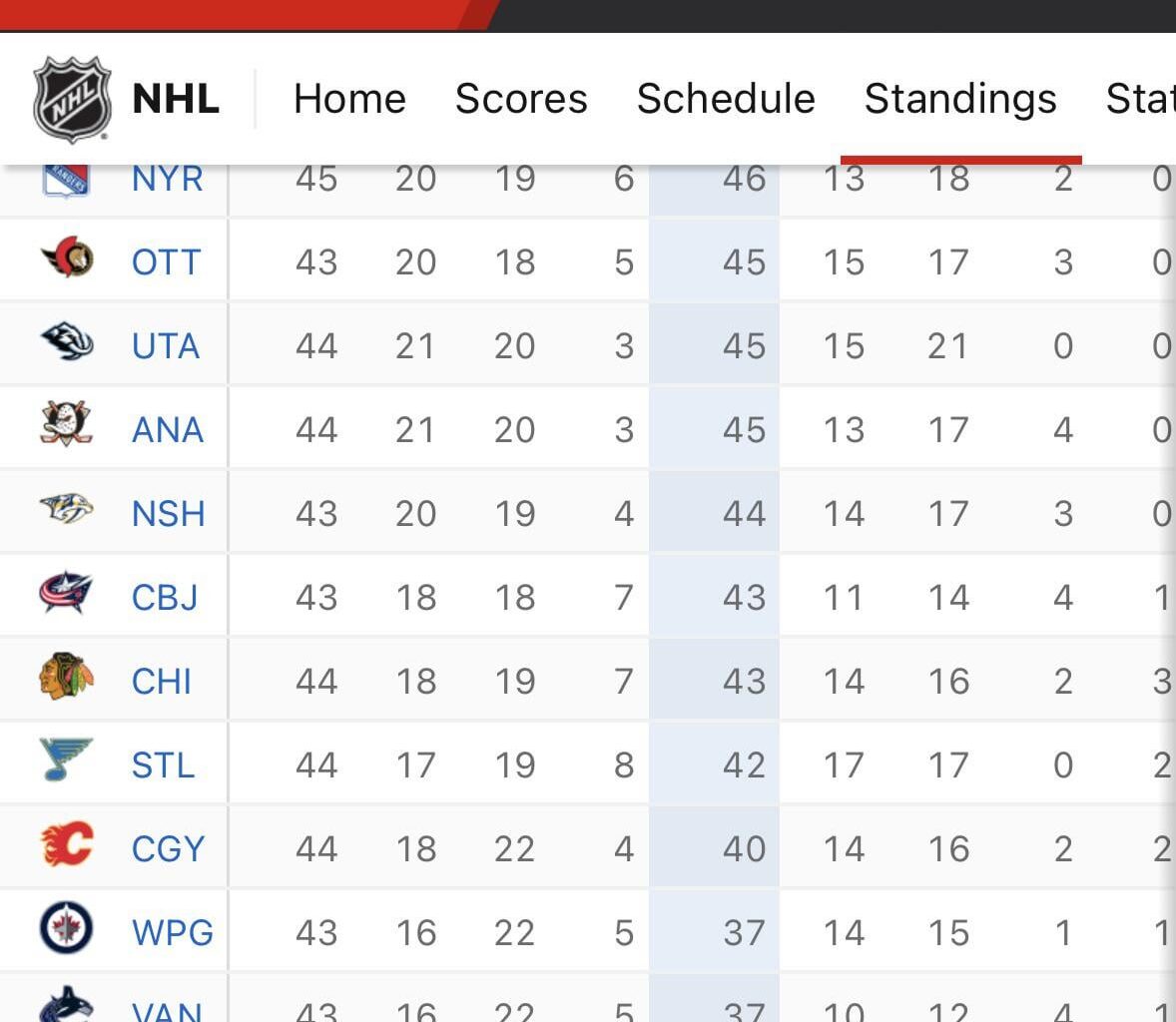Navigate to the Home menu item
Viewport: 1176px width, 1022px height.
coord(349,99)
